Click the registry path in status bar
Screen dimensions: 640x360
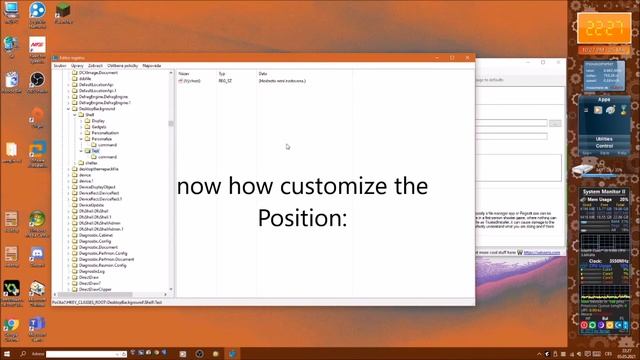[x=107, y=302]
